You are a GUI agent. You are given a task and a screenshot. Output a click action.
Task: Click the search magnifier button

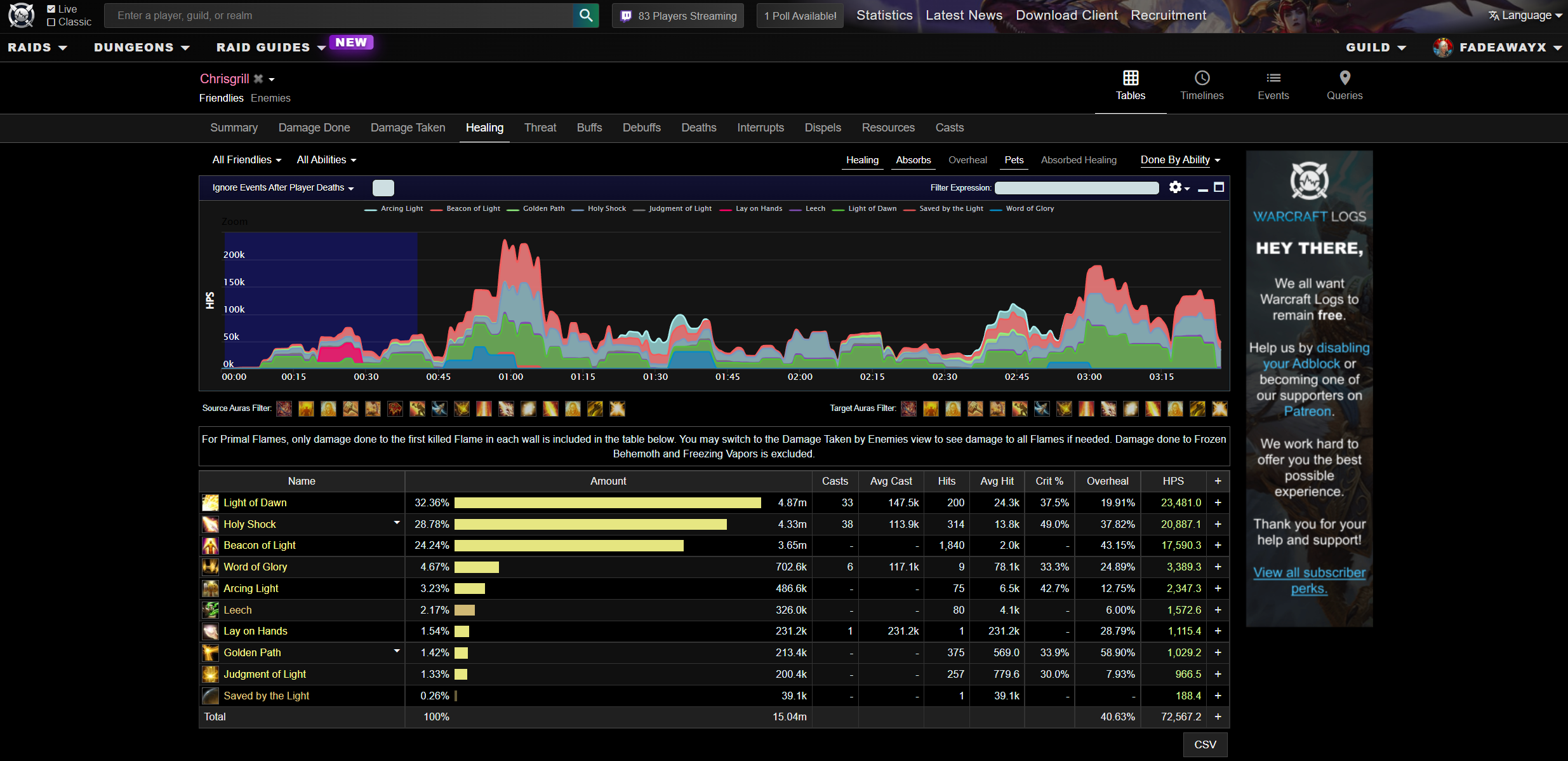coord(585,15)
